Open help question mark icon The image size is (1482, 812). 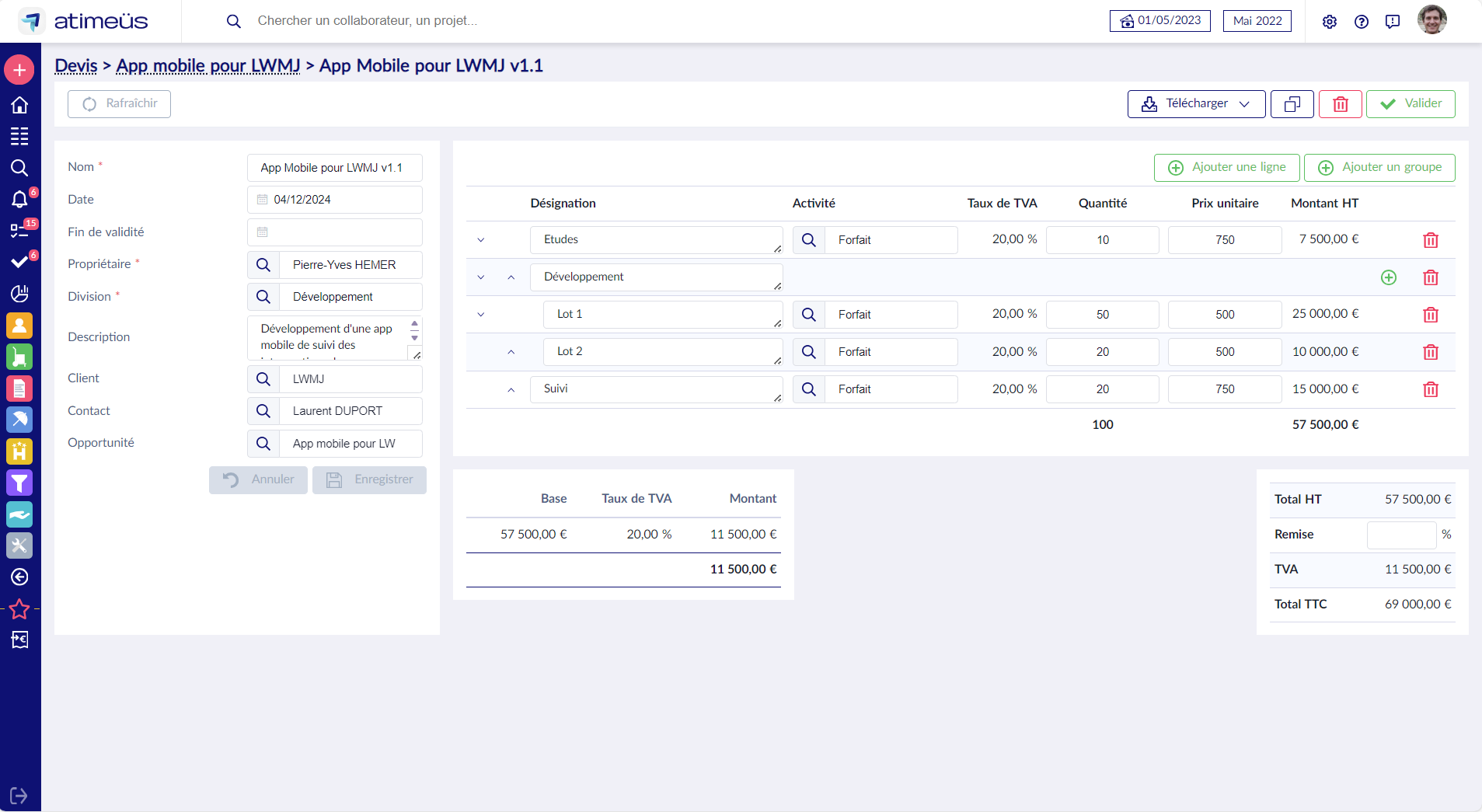click(1361, 22)
